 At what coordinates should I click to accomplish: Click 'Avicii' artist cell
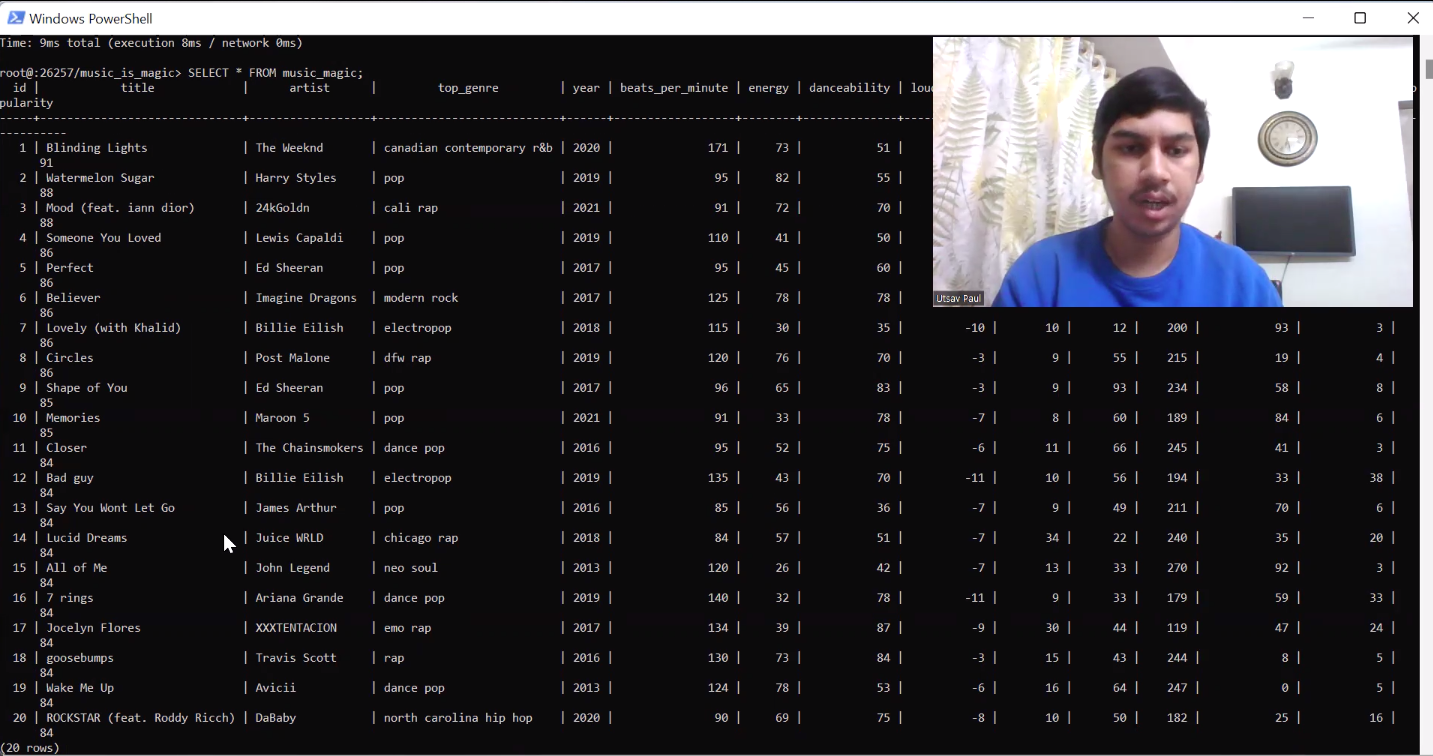pos(275,688)
